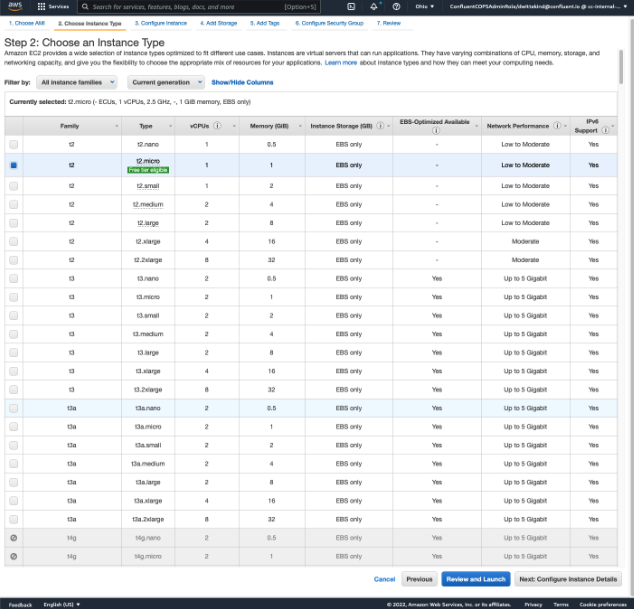Viewport: 634px width, 609px height.
Task: Open the account user menu dropdown
Action: pos(538,6)
